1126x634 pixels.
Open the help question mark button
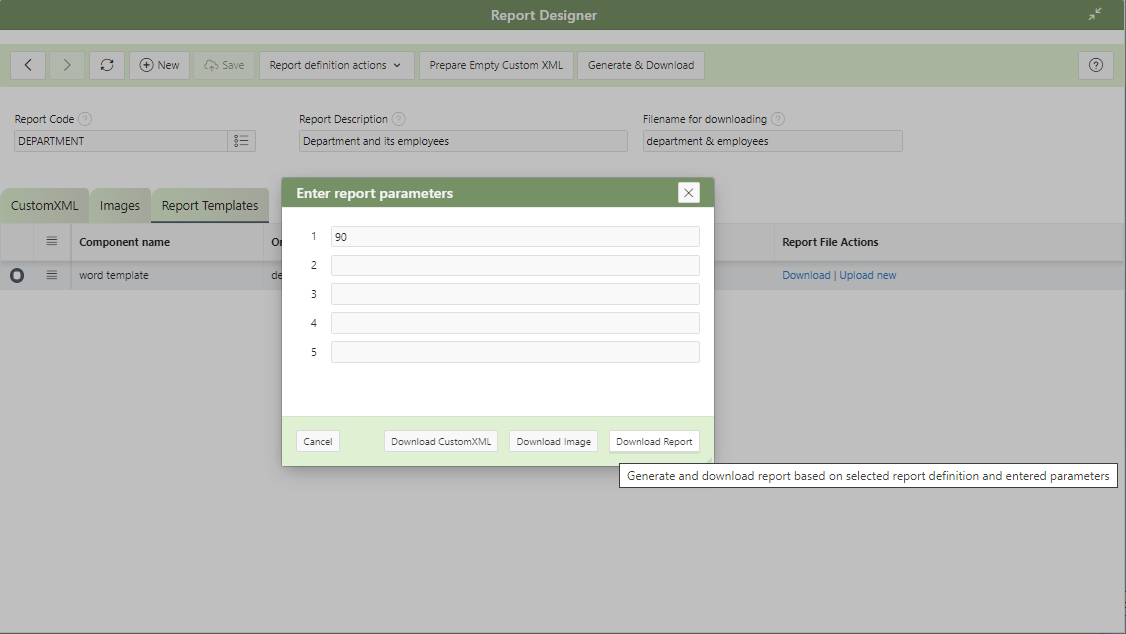click(1095, 65)
